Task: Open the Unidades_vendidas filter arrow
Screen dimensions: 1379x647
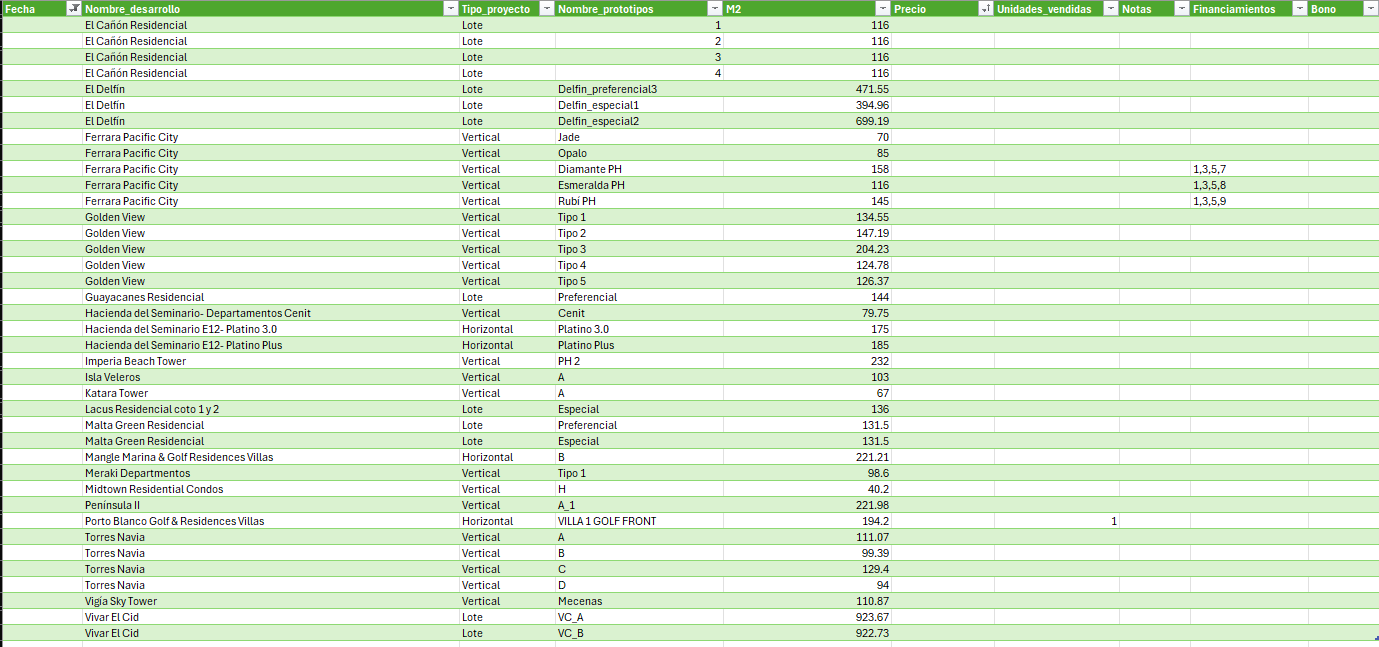Action: [x=1111, y=9]
